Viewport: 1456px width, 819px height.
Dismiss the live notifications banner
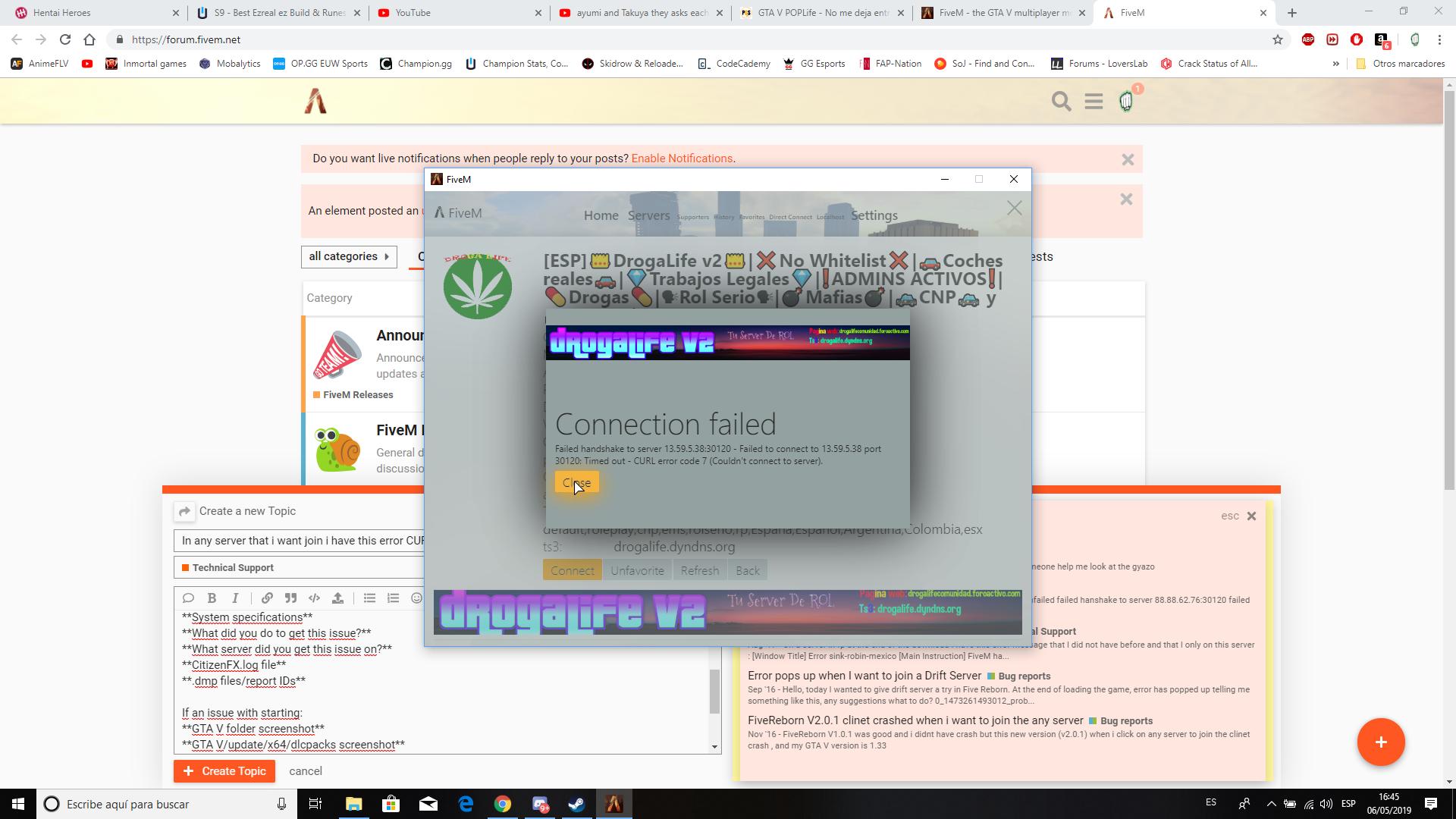coord(1128,159)
